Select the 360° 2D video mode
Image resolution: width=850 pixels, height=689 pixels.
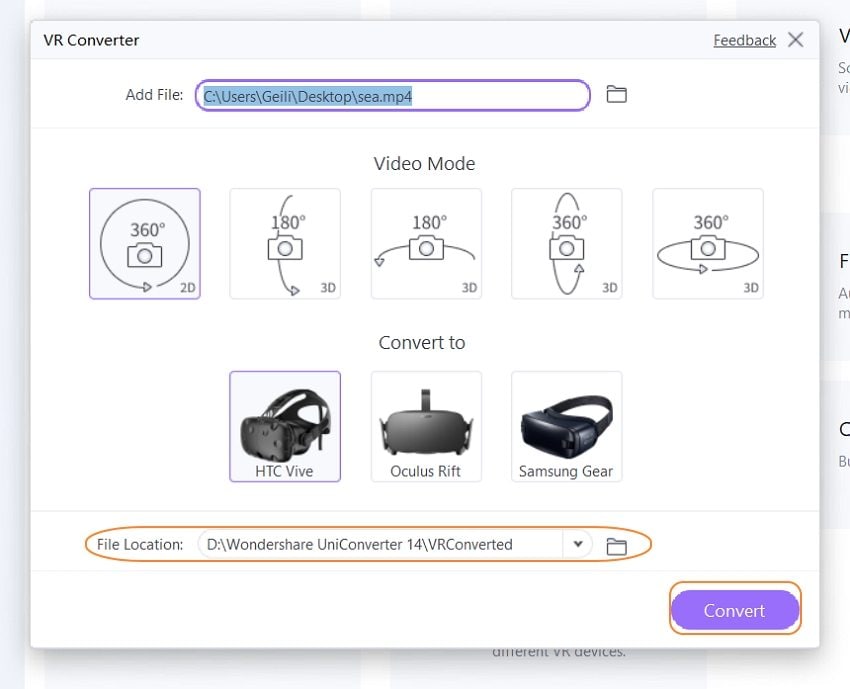pos(145,243)
